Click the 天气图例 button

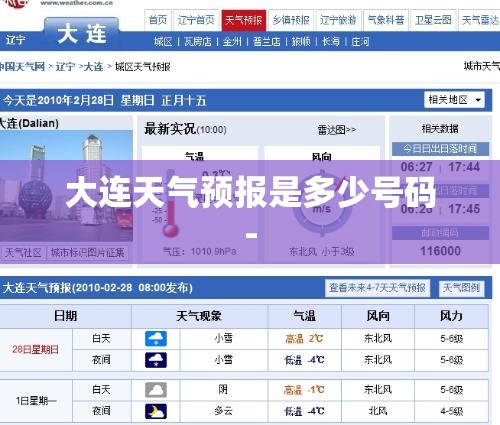pyautogui.click(x=461, y=288)
